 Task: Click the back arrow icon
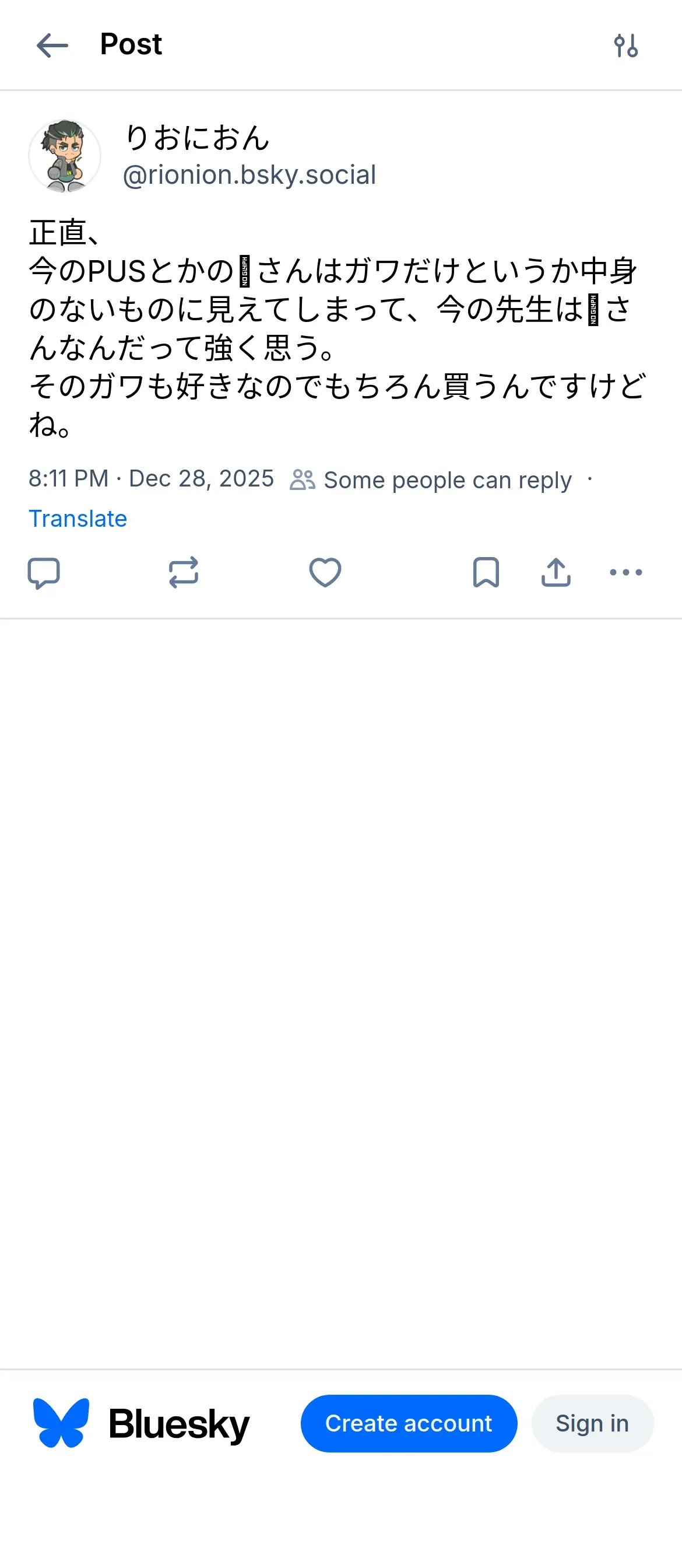[x=52, y=45]
